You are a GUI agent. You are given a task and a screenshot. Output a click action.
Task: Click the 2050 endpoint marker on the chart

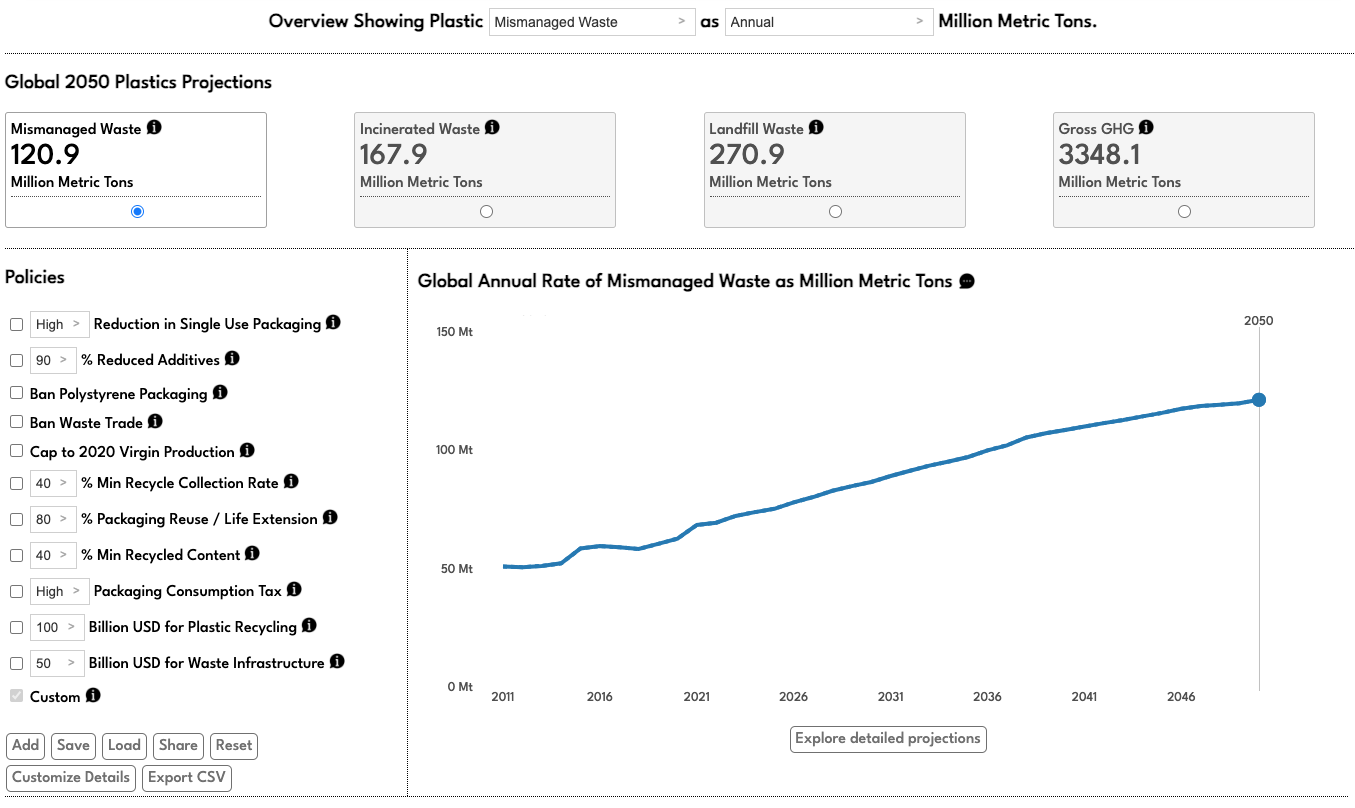(1258, 399)
